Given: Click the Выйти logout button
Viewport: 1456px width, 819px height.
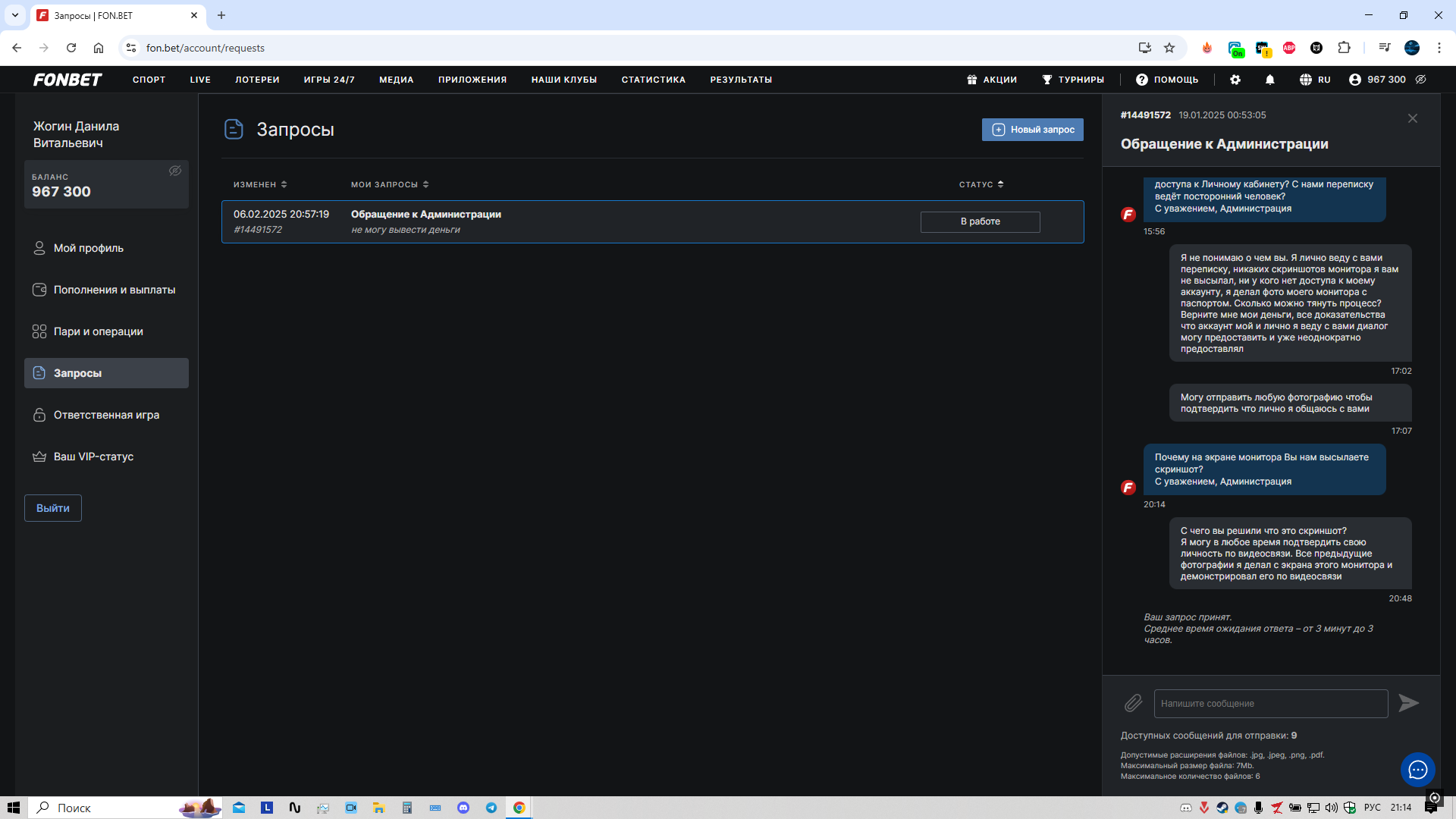Looking at the screenshot, I should point(53,508).
